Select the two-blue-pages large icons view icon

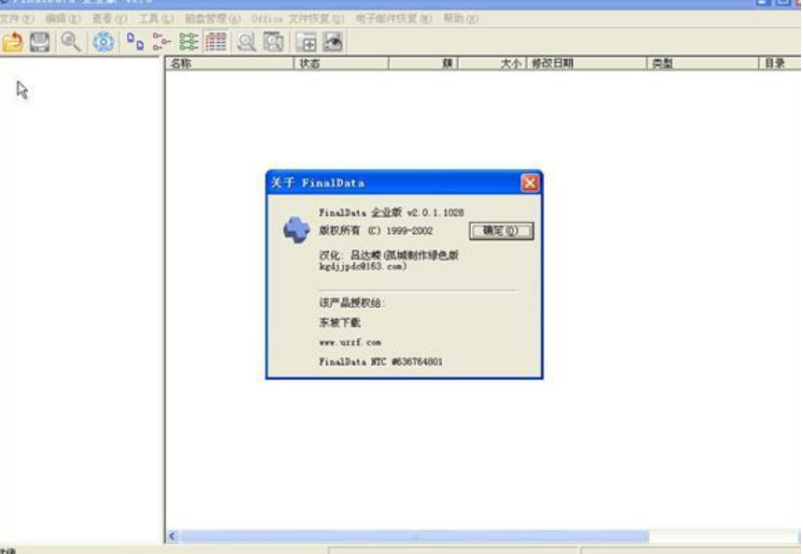135,42
